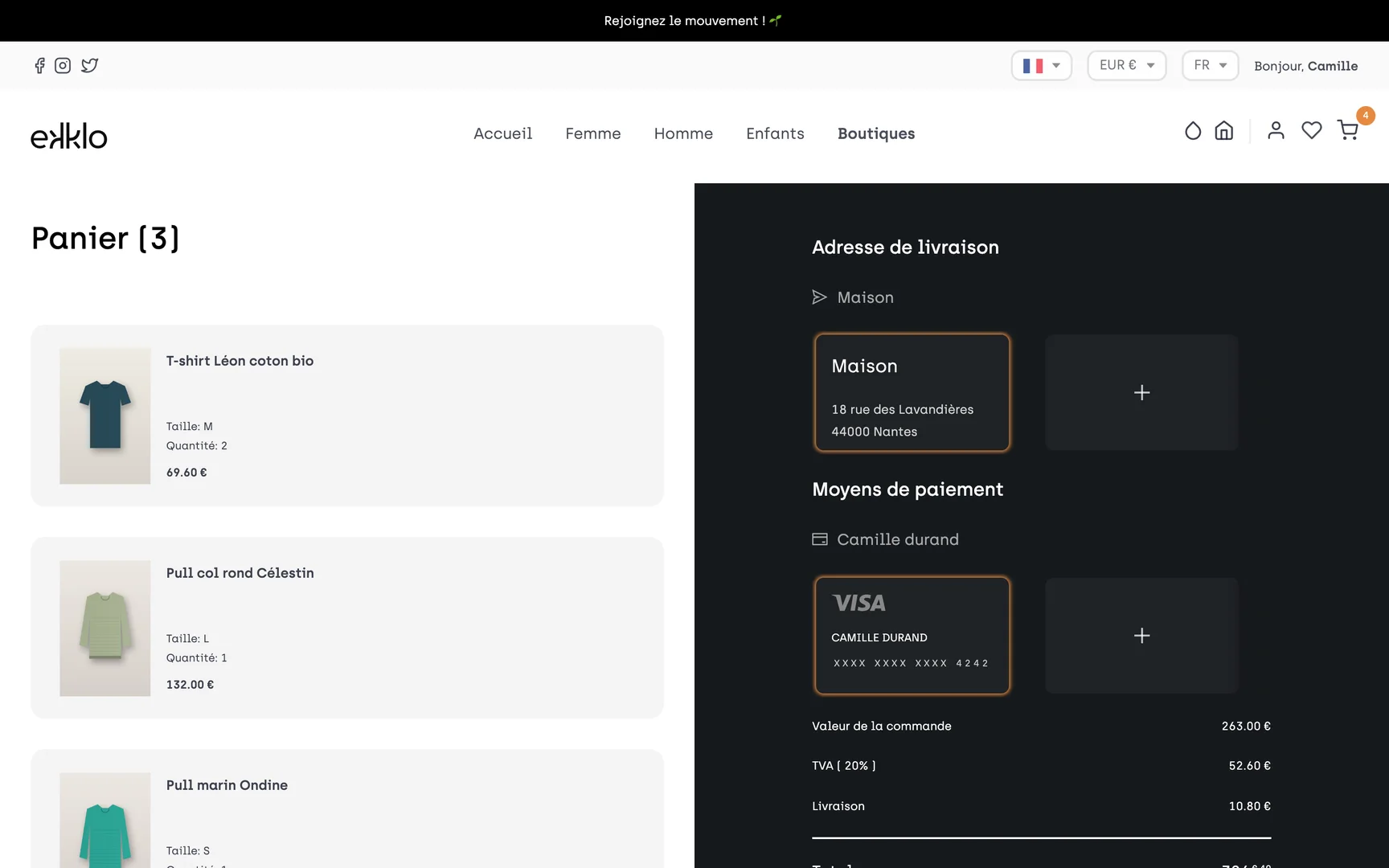Viewport: 1389px width, 868px height.
Task: Click the 10.80 € shipping amount
Action: click(1249, 806)
